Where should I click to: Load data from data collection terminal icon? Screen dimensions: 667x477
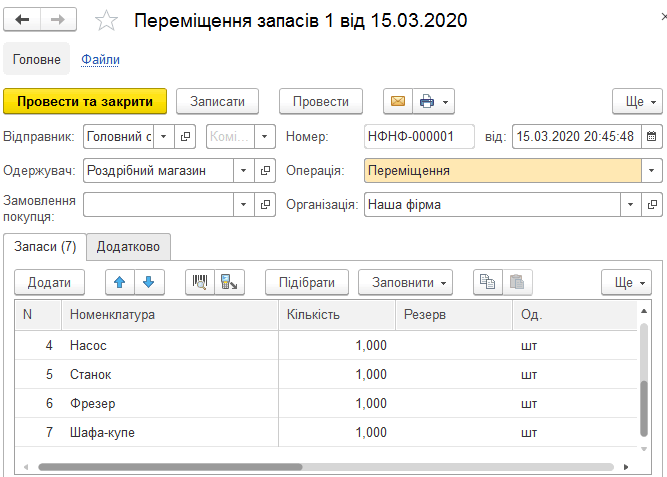coord(229,282)
